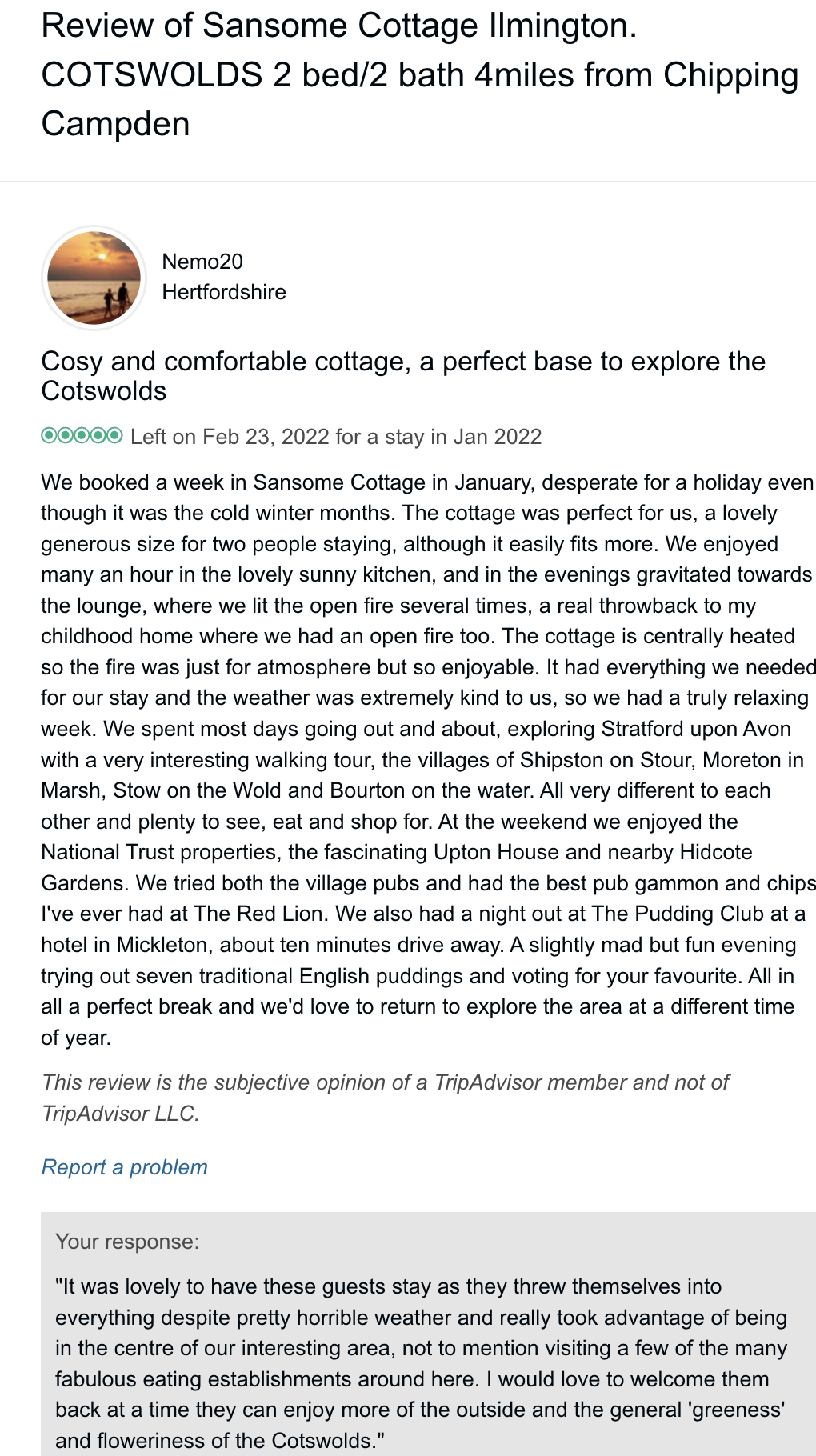Click the owner response beginning It was lovely

pos(421,1363)
